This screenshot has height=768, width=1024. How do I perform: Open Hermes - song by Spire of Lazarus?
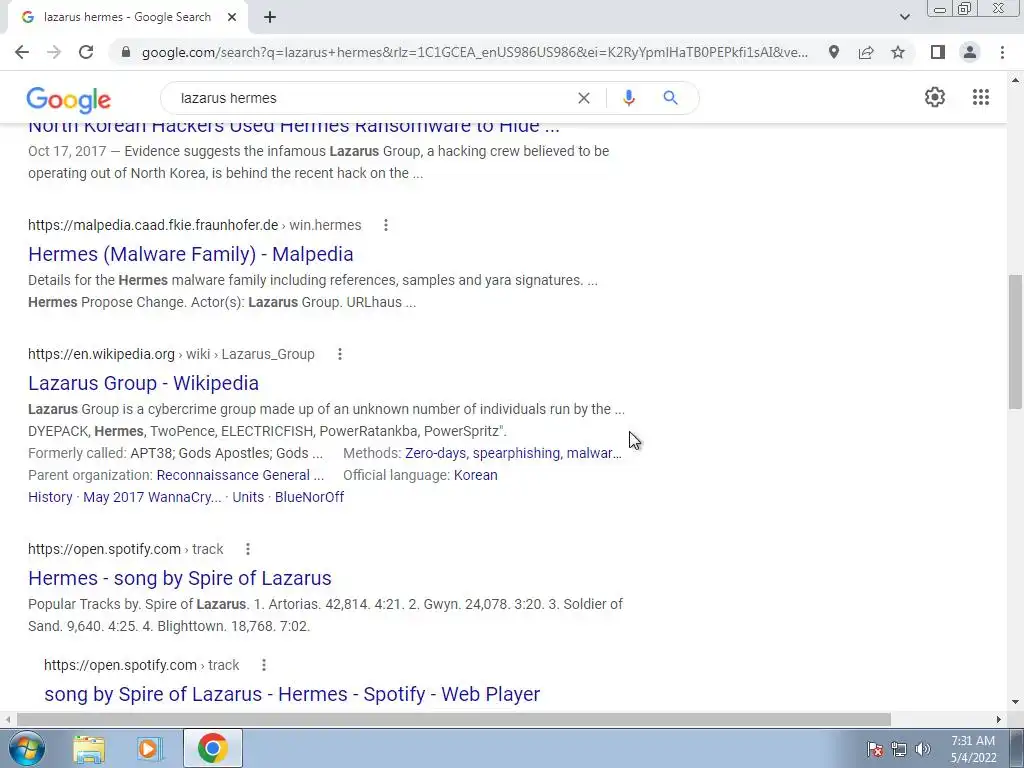pos(180,578)
